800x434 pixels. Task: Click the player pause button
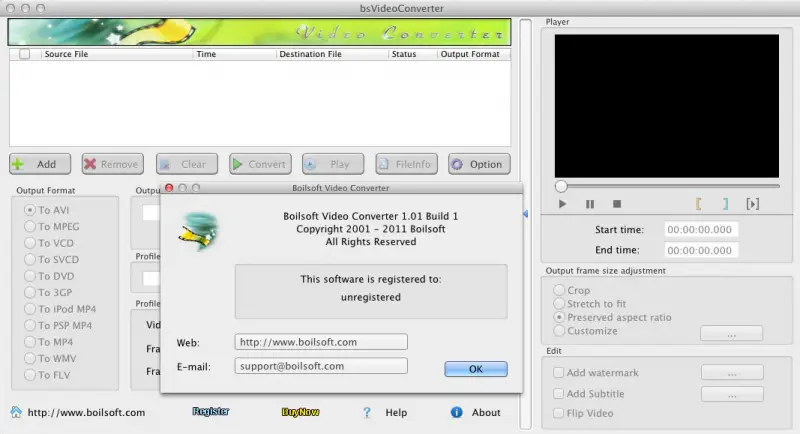pos(590,204)
